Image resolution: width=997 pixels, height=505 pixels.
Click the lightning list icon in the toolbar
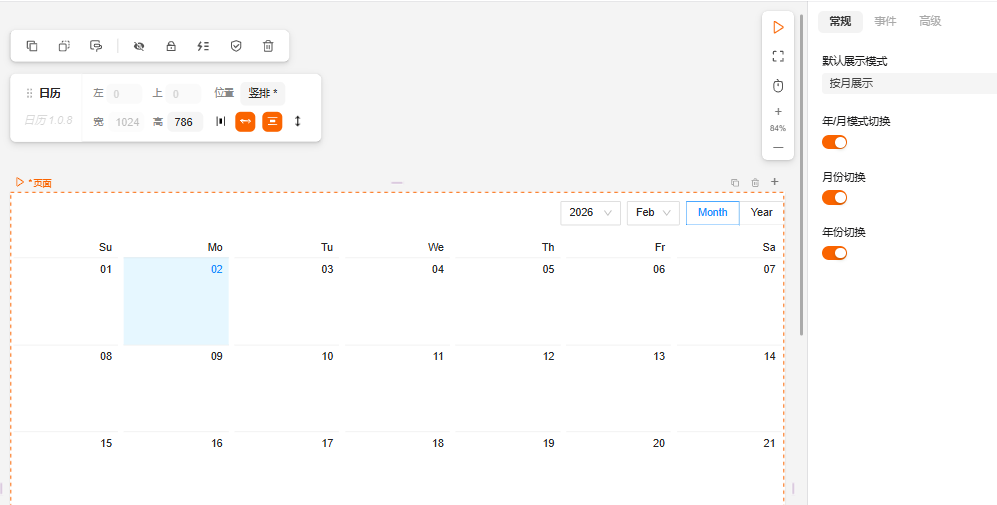(x=203, y=46)
